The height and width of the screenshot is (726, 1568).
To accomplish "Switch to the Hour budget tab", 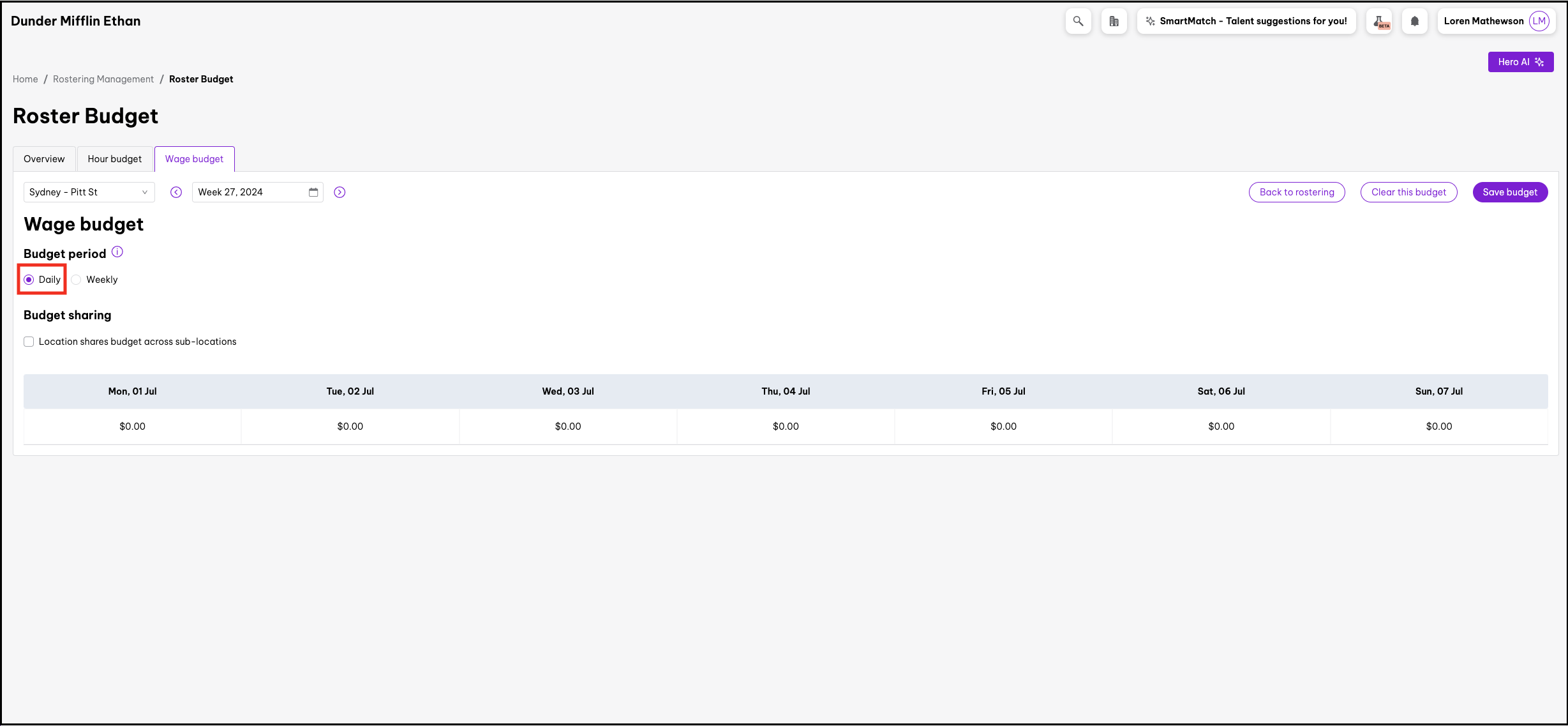I will click(115, 159).
